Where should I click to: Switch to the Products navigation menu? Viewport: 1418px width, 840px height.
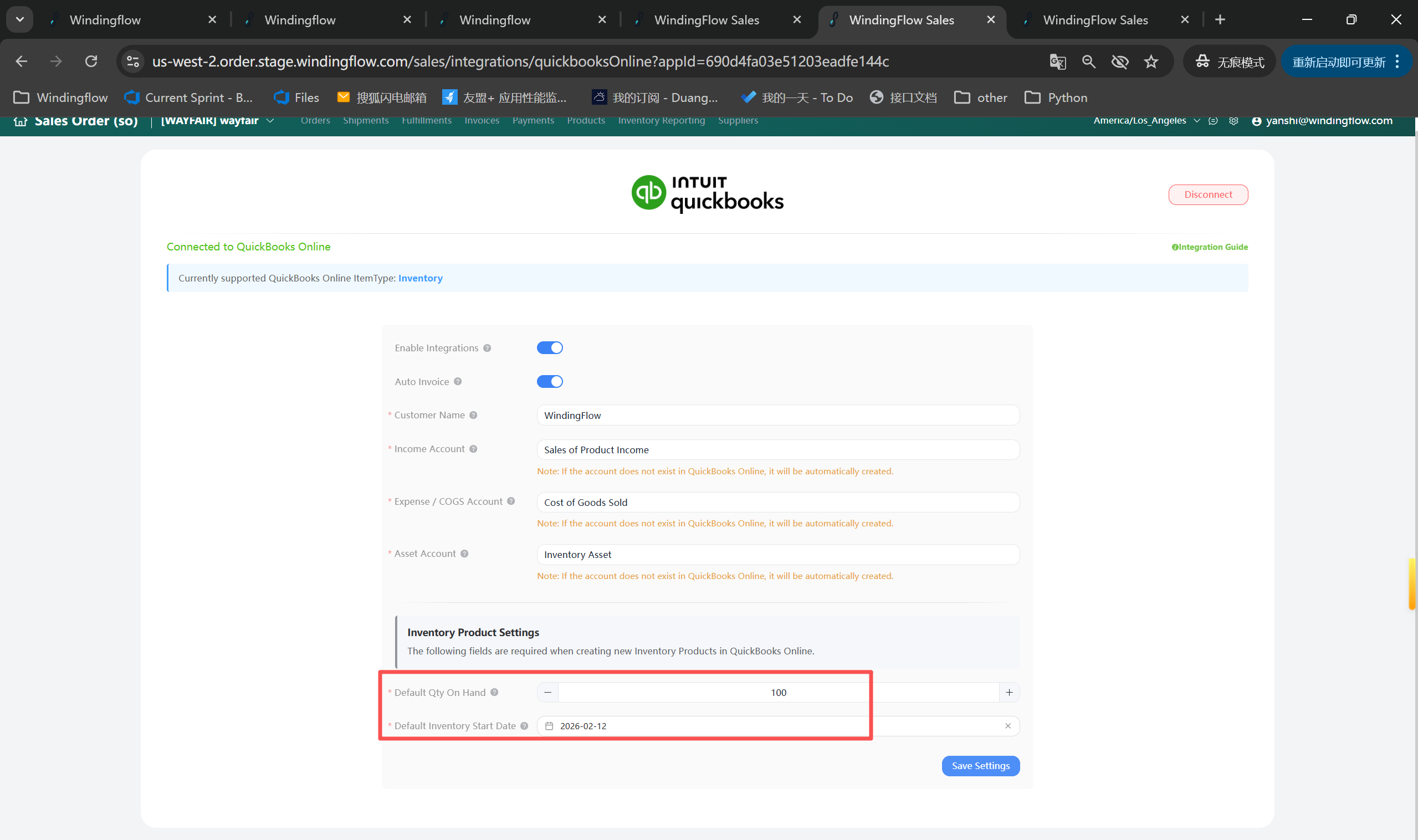(x=586, y=120)
